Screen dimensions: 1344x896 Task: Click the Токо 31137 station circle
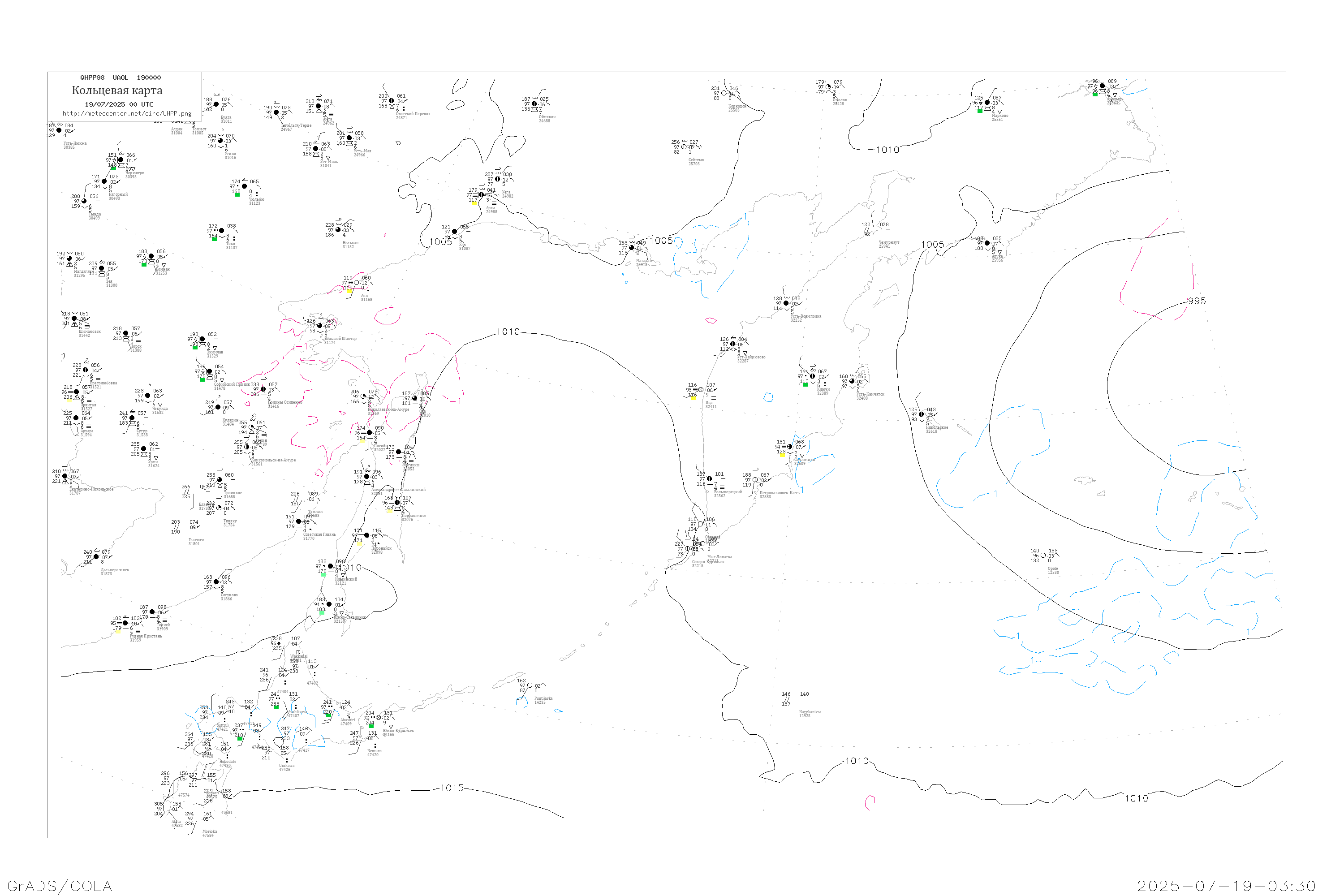coord(222,231)
